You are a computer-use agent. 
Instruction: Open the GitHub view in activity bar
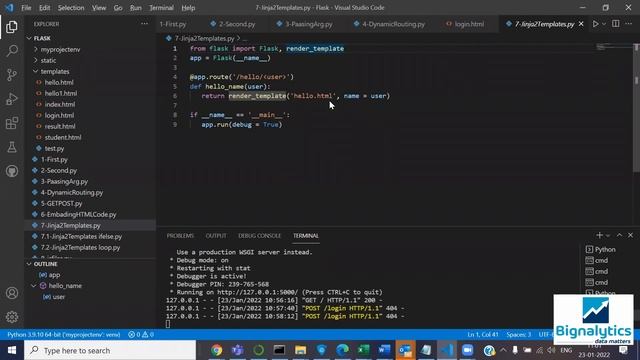(x=12, y=171)
